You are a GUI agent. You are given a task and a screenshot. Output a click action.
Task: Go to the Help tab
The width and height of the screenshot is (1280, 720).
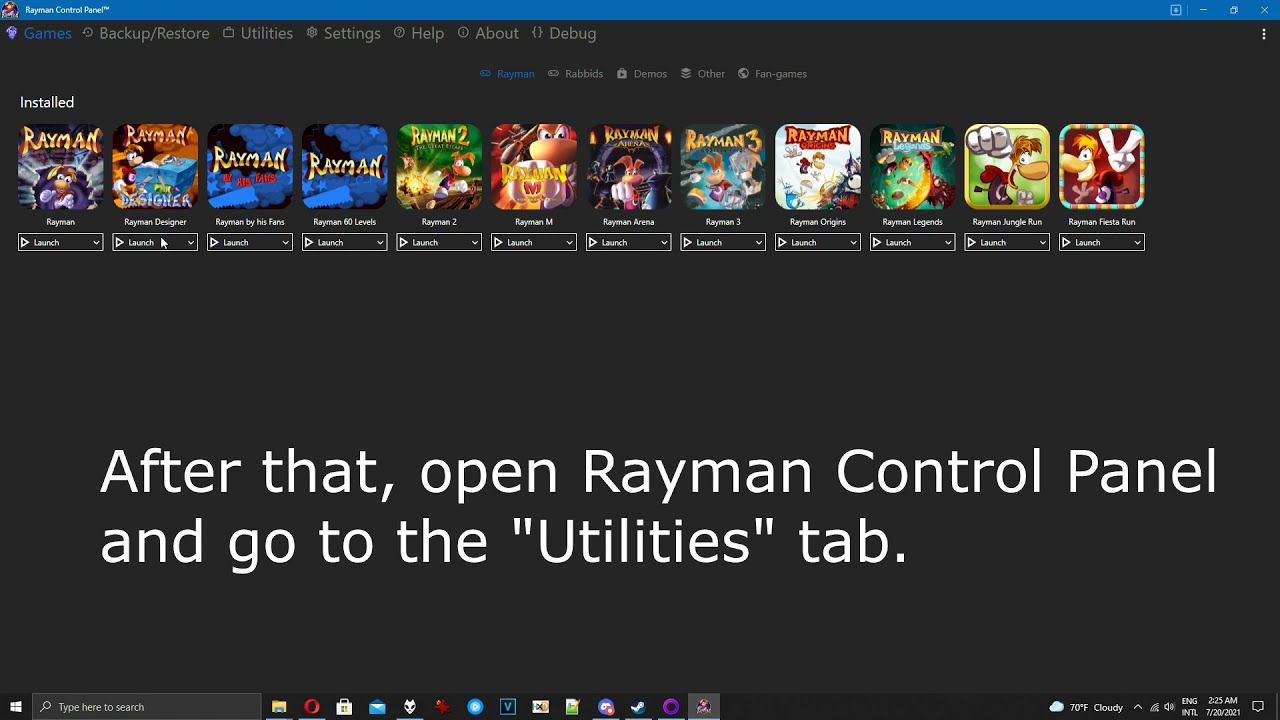pos(419,33)
